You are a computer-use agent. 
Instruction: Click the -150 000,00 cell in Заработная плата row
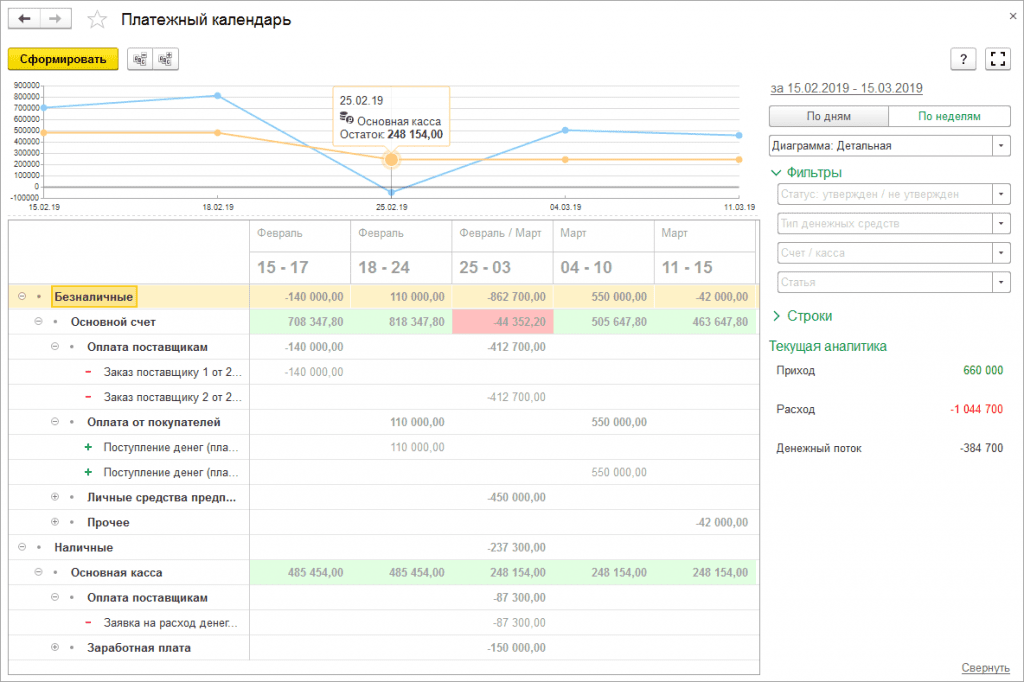pos(502,647)
